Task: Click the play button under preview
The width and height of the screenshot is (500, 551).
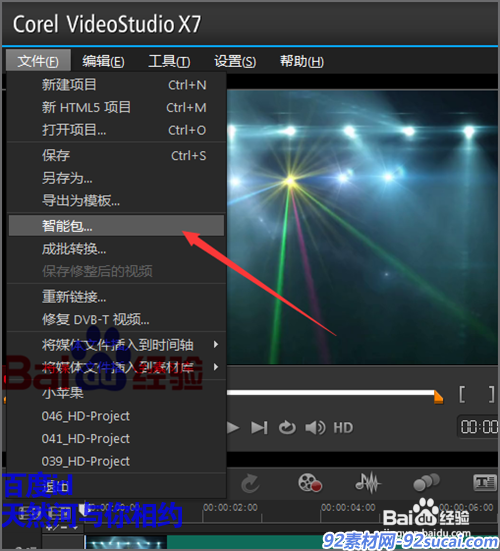Action: tap(233, 428)
